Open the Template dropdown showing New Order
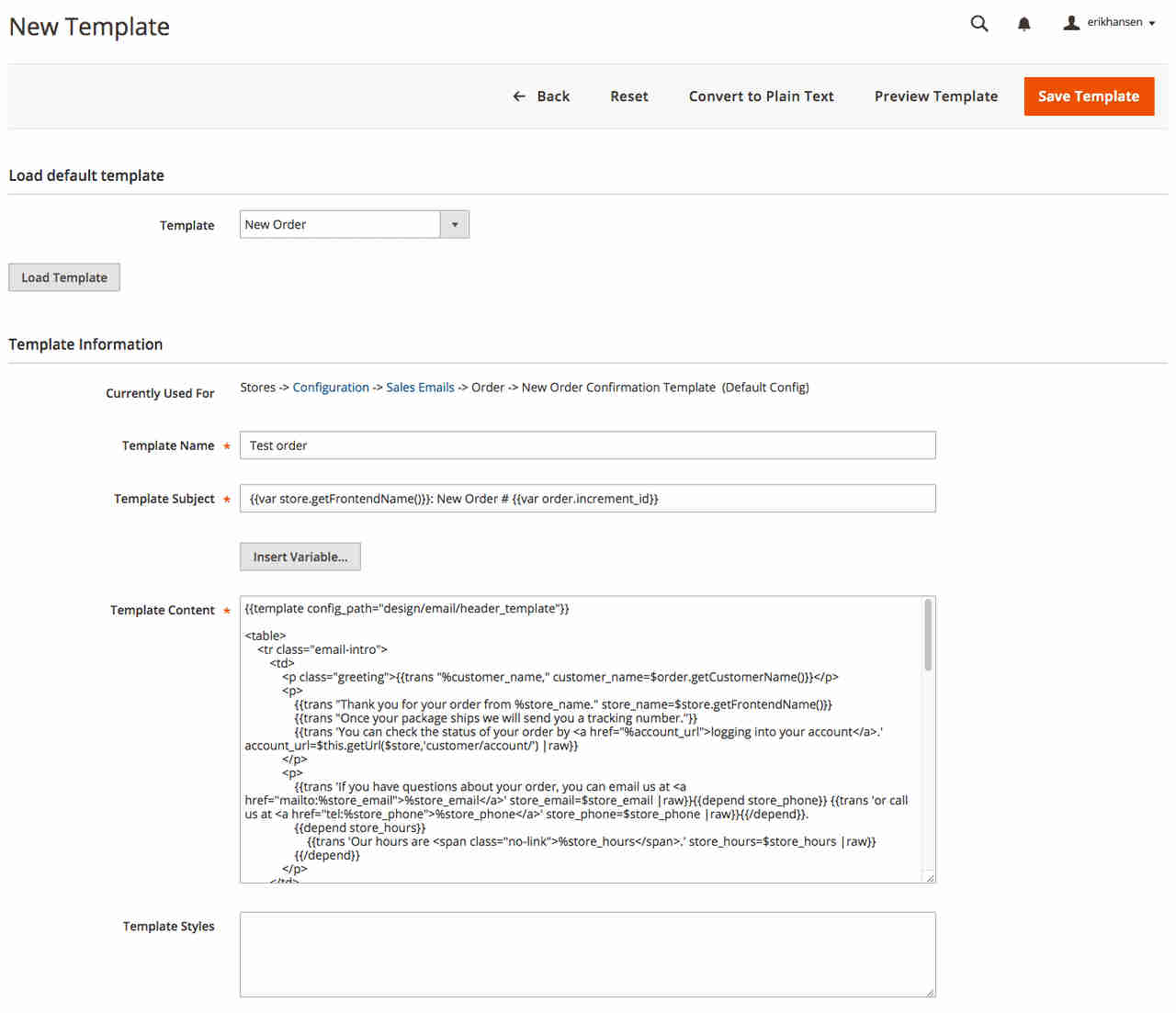Viewport: 1176px width, 1013px height. [354, 224]
